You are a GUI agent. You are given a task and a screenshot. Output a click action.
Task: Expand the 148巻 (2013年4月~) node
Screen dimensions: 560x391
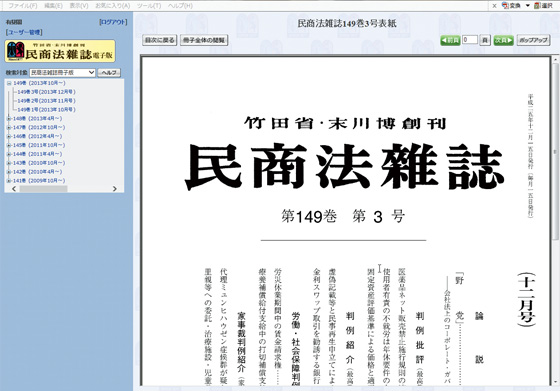(9, 119)
